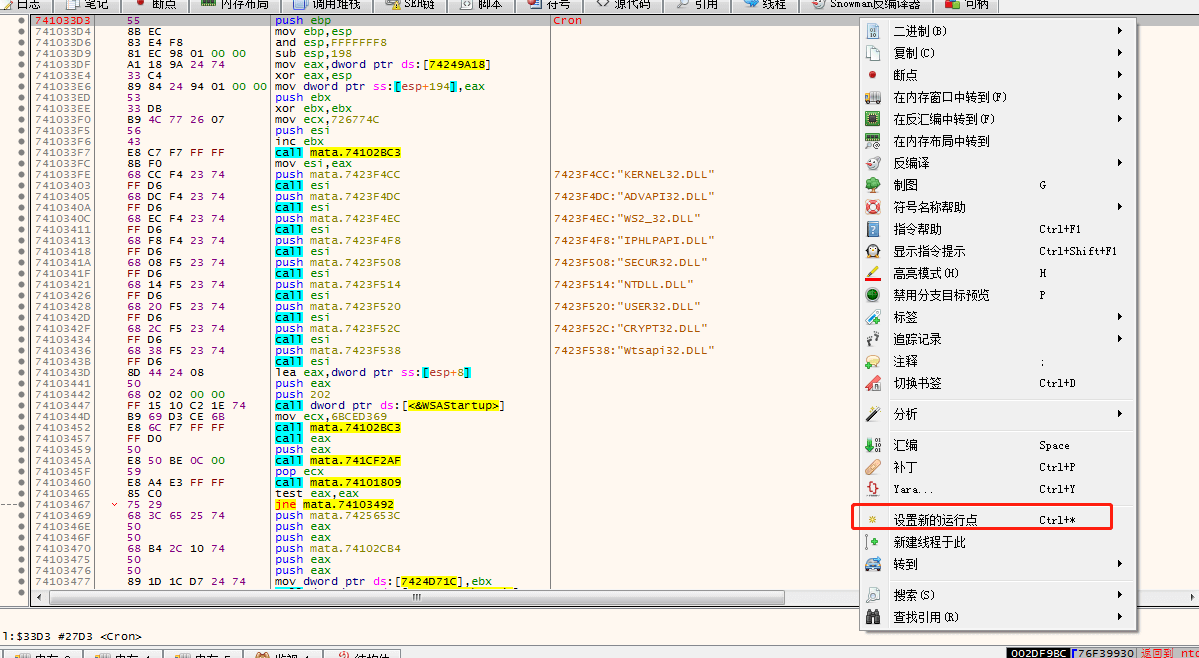Click the disassembly scrollbar right arrow
The height and width of the screenshot is (658, 1199).
1191,598
